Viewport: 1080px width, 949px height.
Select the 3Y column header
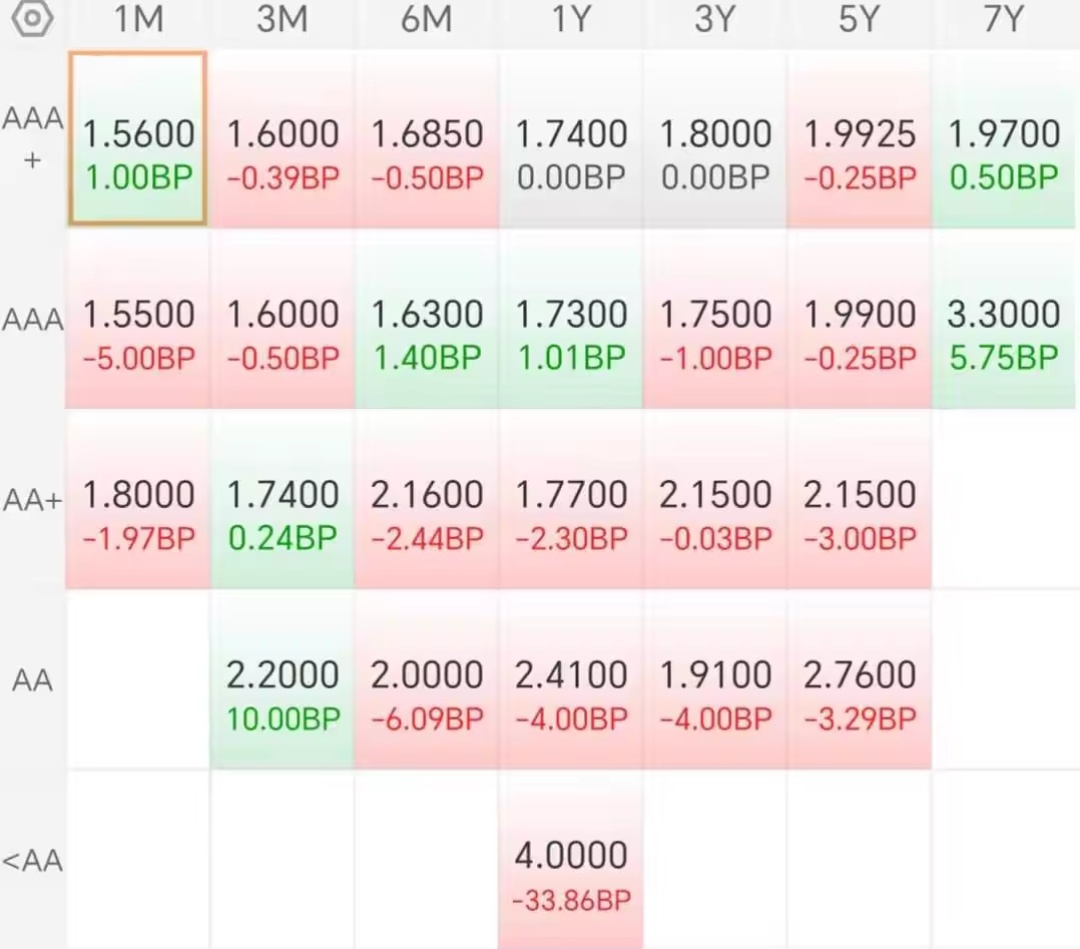715,19
